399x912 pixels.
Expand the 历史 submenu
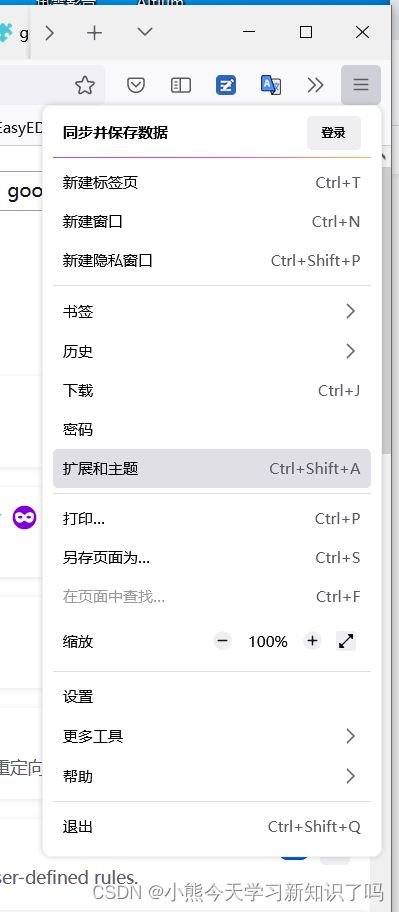pyautogui.click(x=212, y=351)
